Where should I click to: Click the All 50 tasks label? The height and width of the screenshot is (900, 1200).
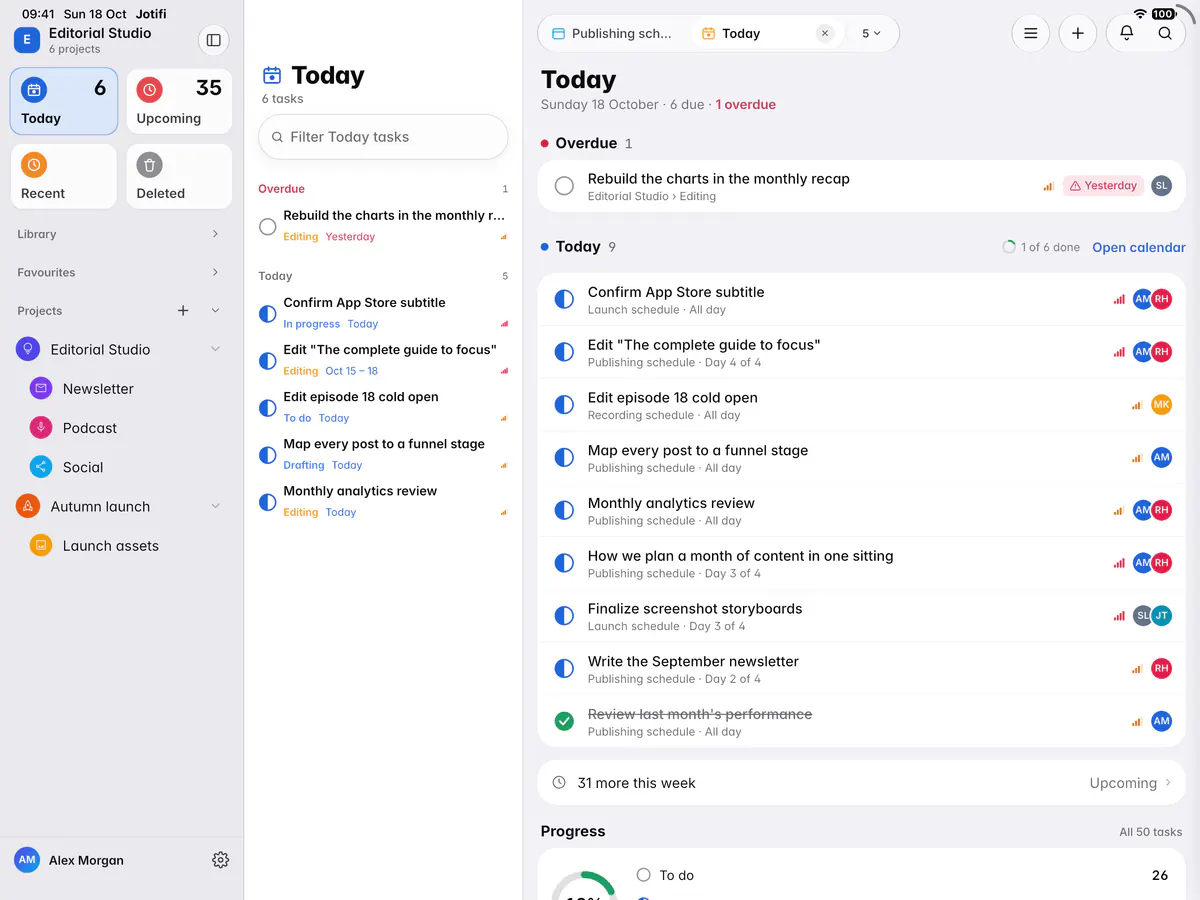click(x=1150, y=831)
